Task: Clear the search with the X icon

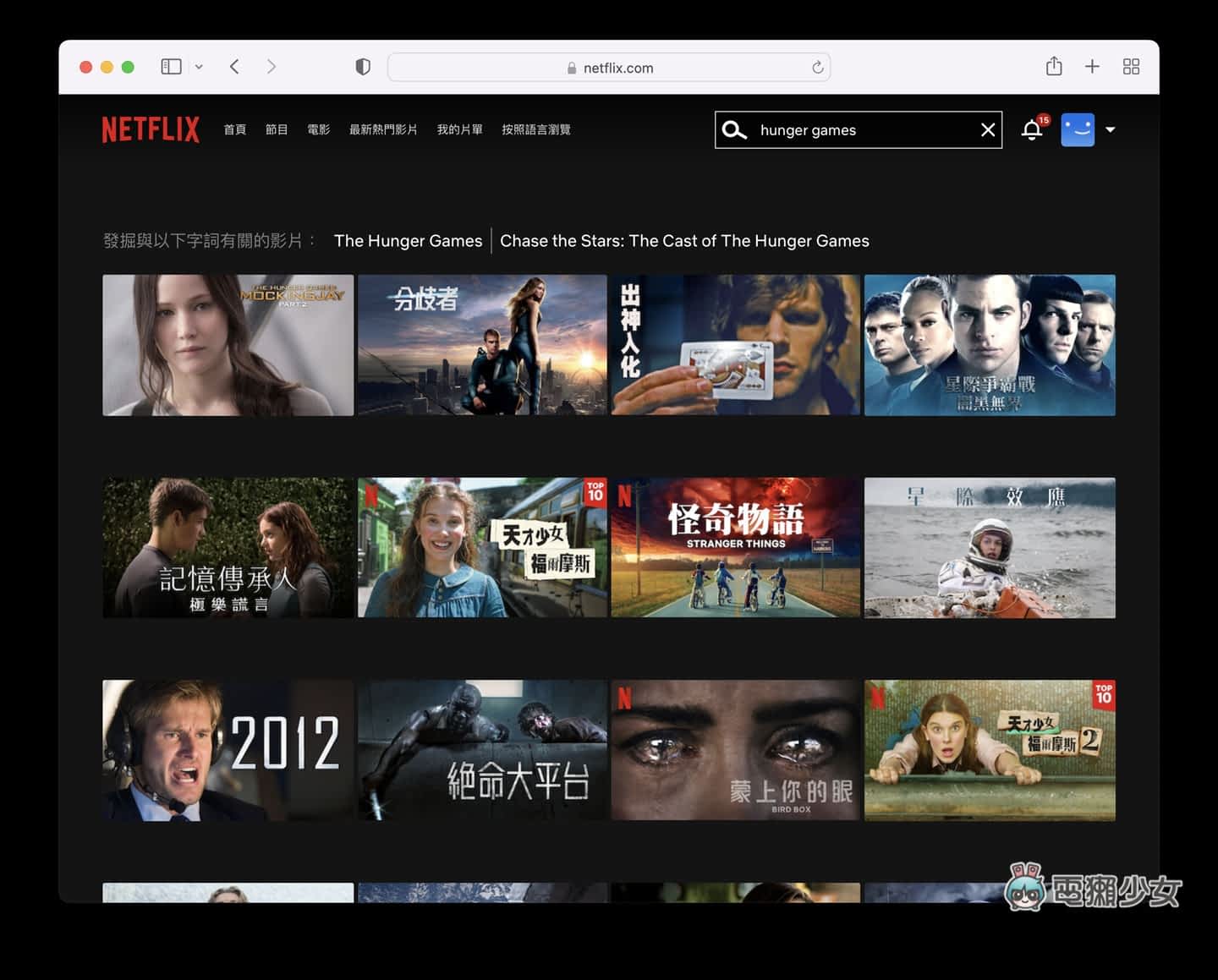Action: tap(987, 130)
